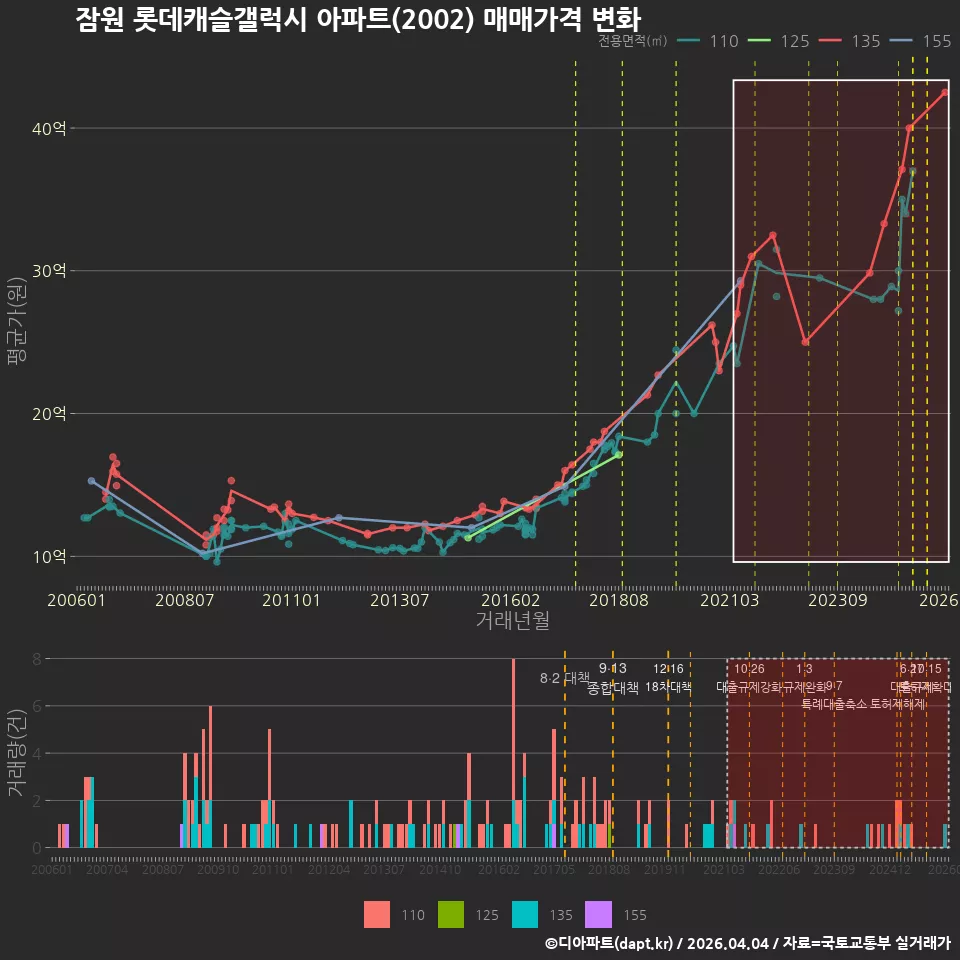Click 201307 on the price chart axis
The height and width of the screenshot is (960, 960).
click(x=399, y=600)
